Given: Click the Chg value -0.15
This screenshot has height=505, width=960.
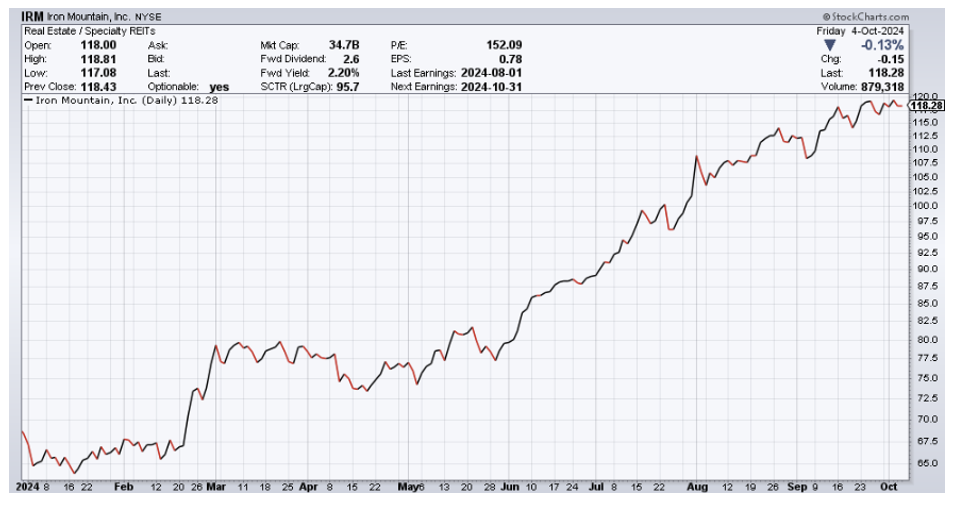Looking at the screenshot, I should (x=891, y=59).
